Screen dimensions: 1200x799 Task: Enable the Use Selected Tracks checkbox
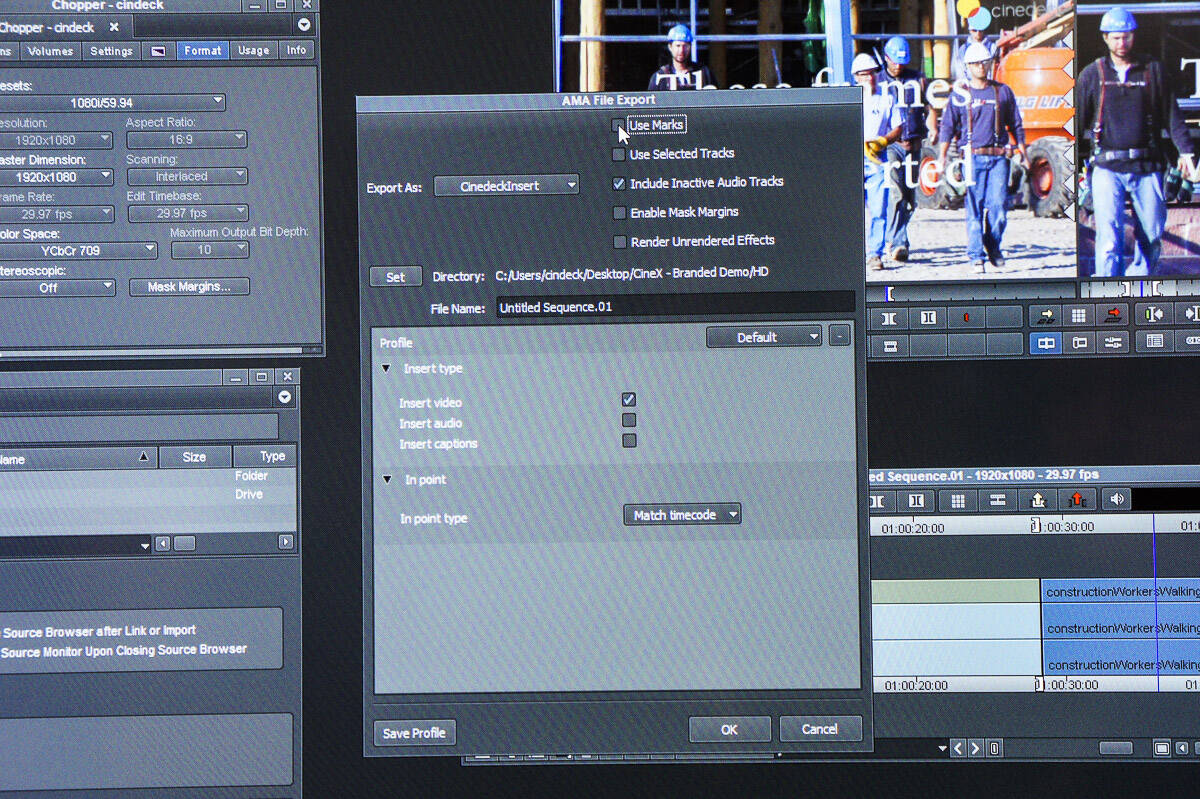619,154
